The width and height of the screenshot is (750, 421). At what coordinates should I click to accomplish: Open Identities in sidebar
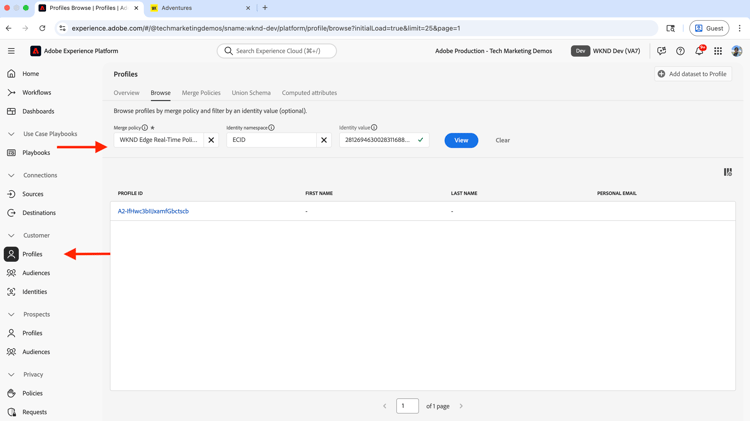pyautogui.click(x=34, y=291)
